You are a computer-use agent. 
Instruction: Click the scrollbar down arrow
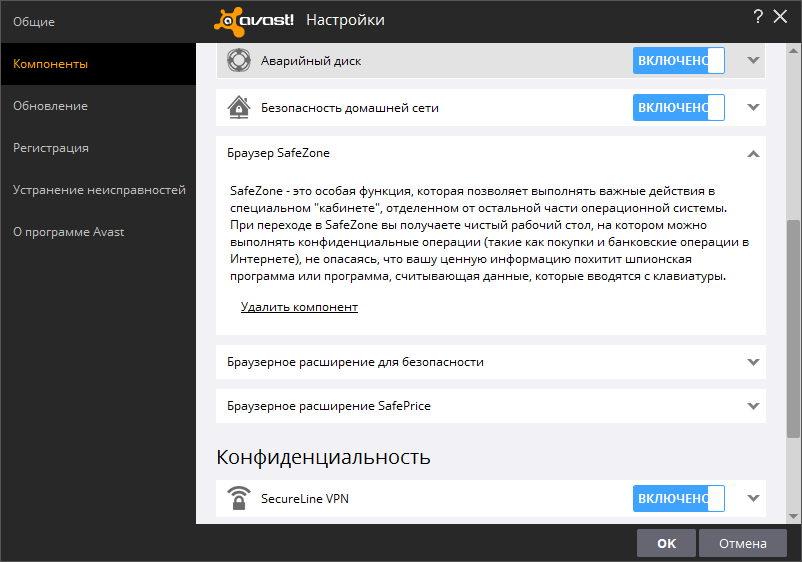click(x=793, y=516)
